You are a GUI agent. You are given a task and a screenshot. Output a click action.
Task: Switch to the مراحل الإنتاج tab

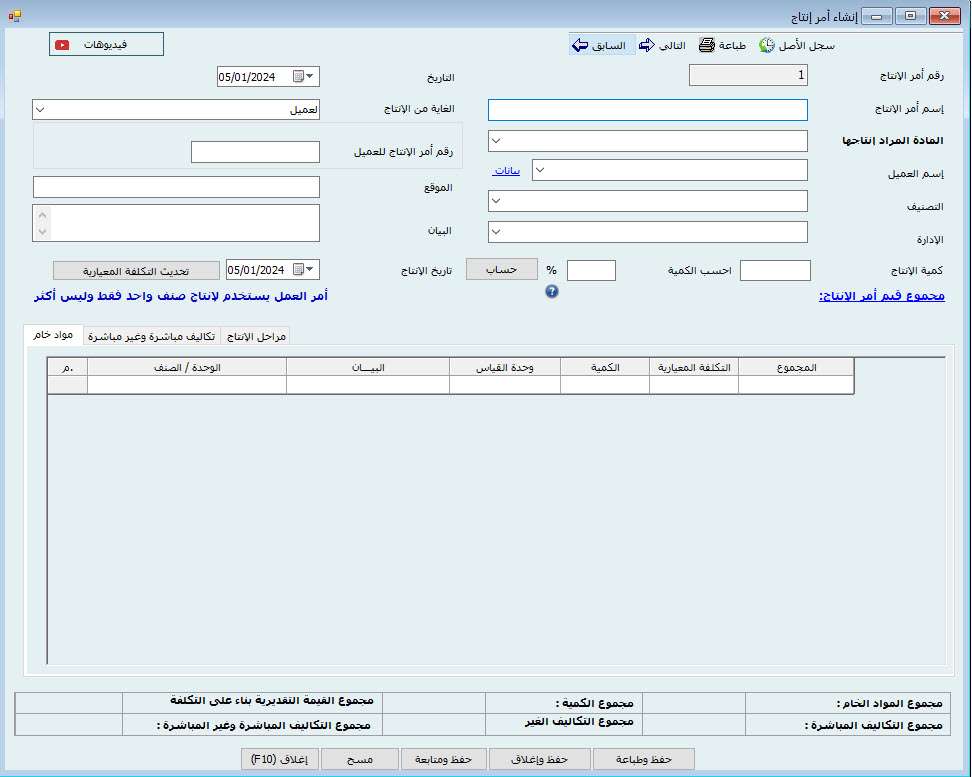tap(256, 336)
